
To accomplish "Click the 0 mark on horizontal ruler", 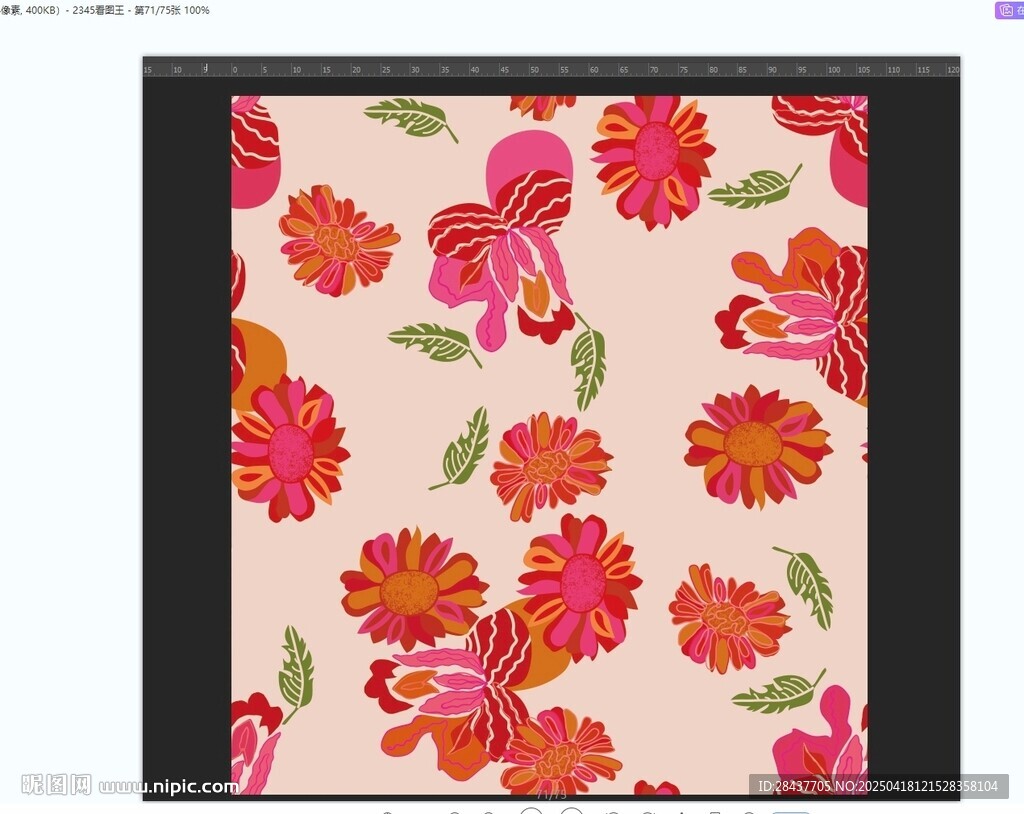I will click(235, 70).
